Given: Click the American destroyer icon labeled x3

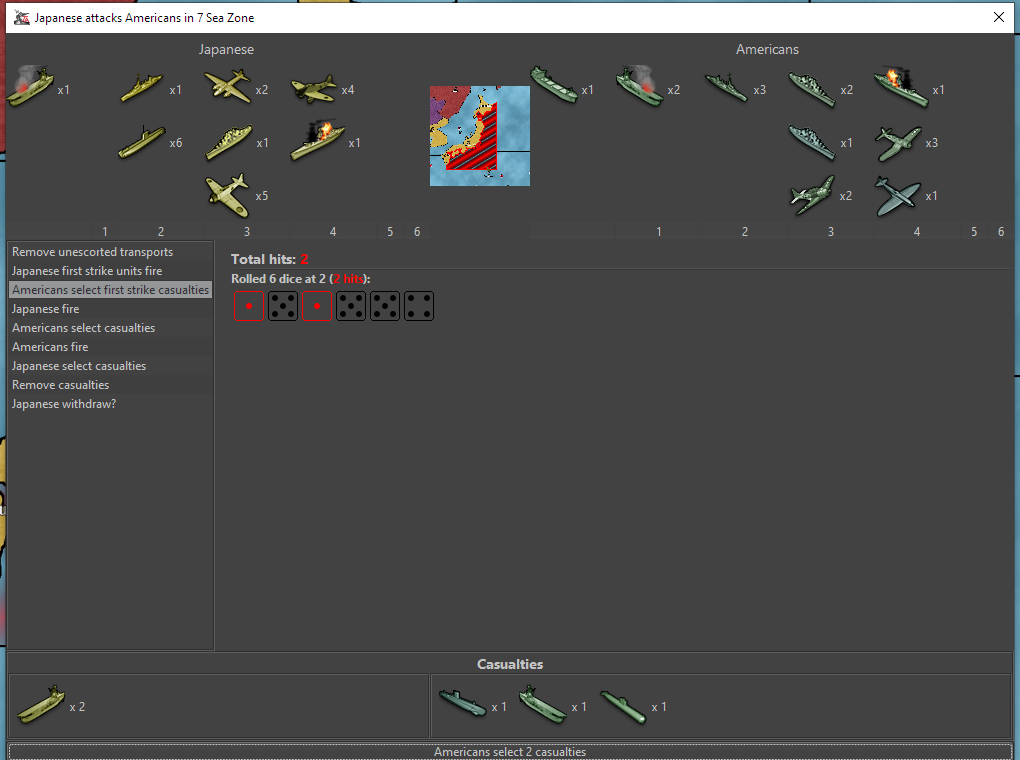Looking at the screenshot, I should [726, 88].
